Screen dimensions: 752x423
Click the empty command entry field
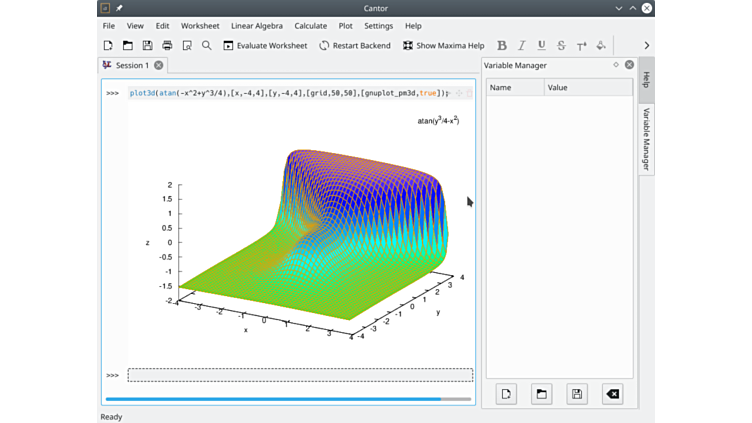pos(300,375)
